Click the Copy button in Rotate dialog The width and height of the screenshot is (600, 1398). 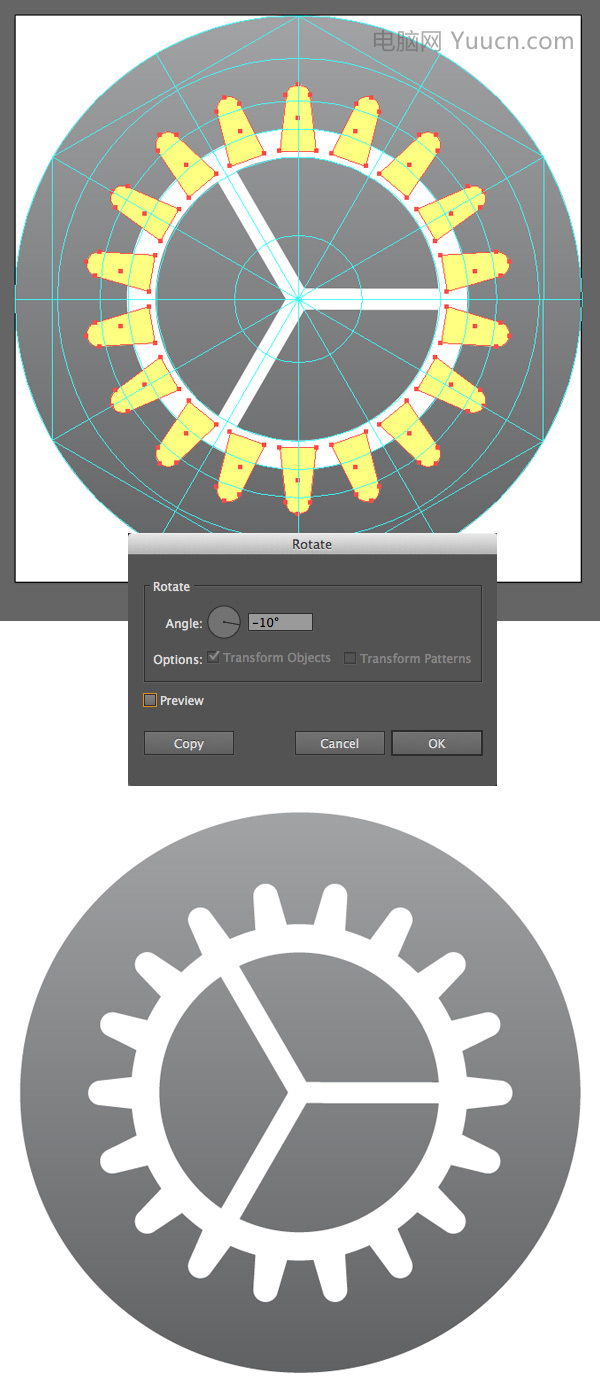189,743
